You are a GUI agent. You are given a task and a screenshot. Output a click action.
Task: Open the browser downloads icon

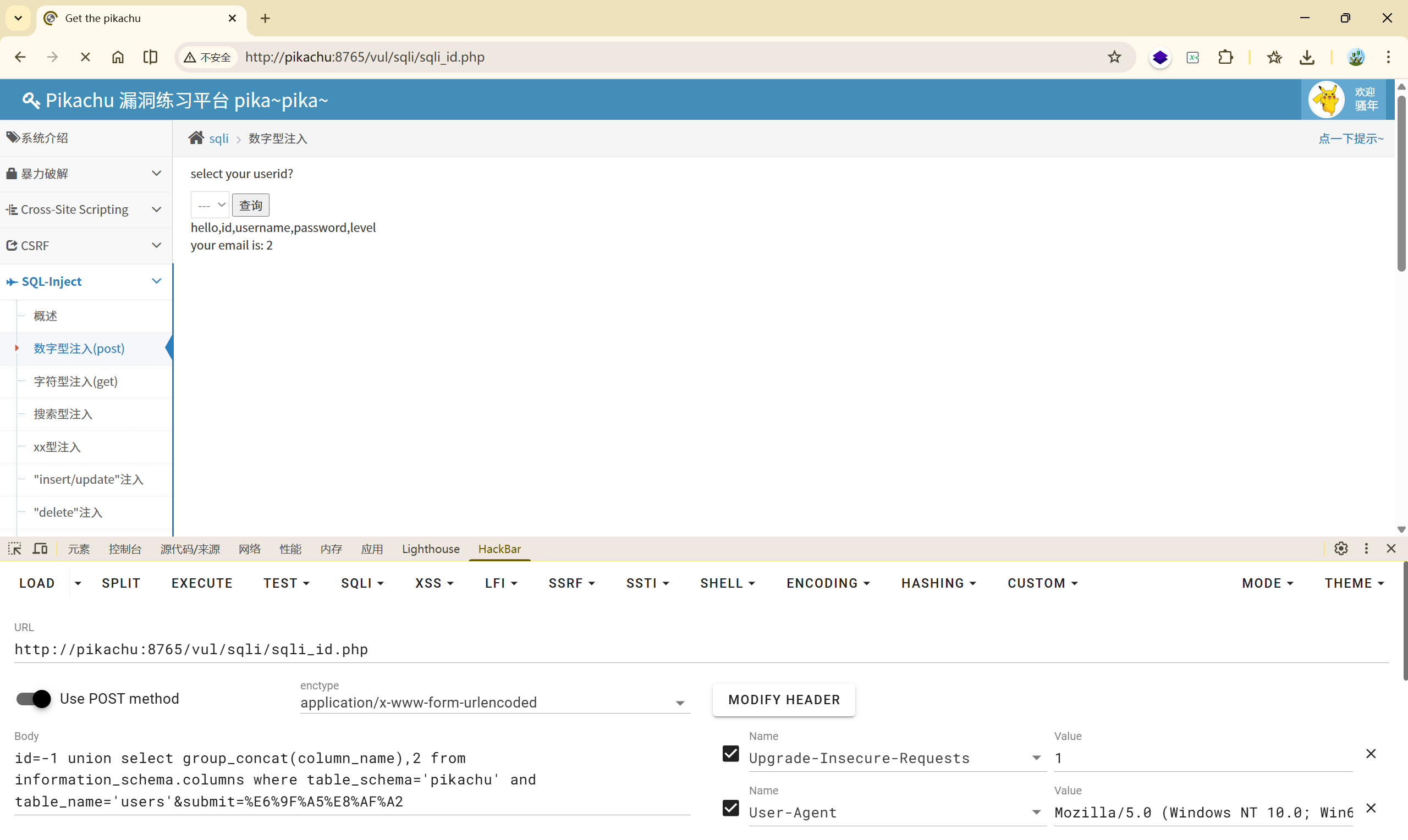pyautogui.click(x=1307, y=57)
